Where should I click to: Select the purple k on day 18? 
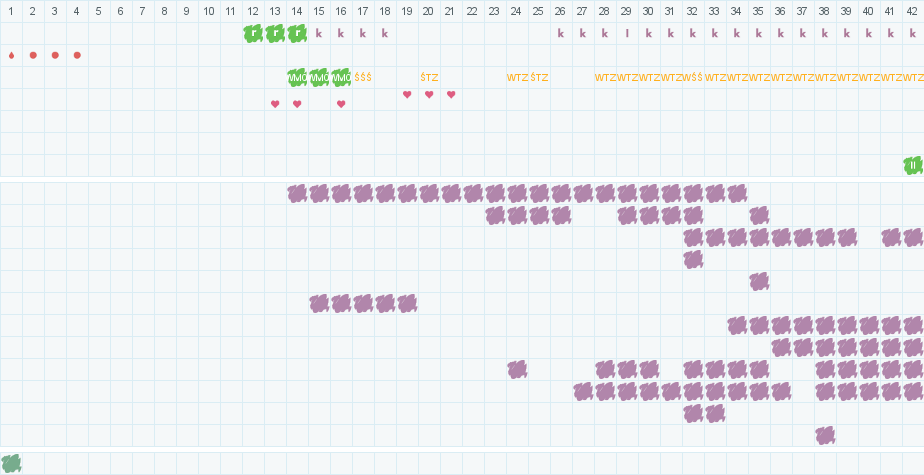click(x=385, y=33)
